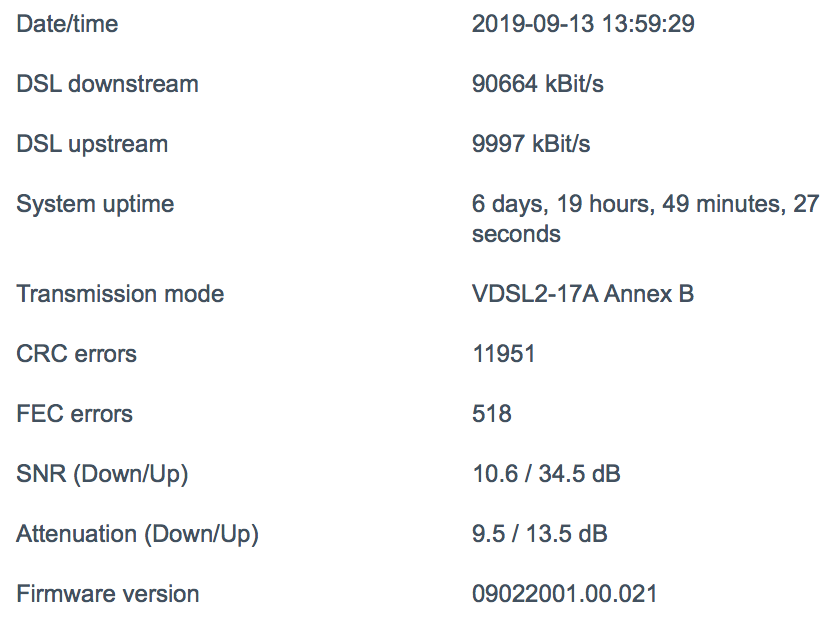
Task: Click the System uptime label
Action: click(95, 204)
